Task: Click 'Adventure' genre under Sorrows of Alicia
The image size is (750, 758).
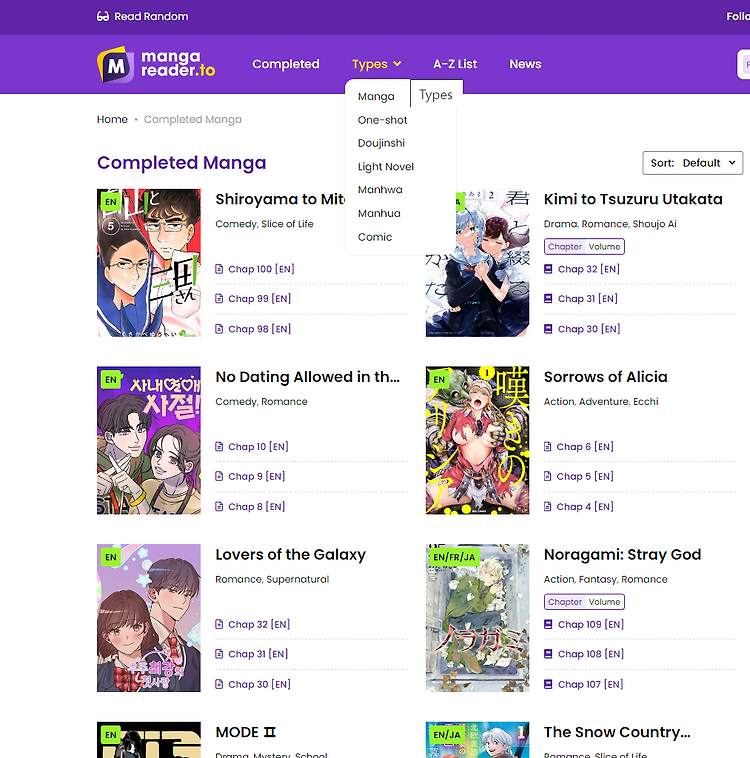Action: [603, 402]
